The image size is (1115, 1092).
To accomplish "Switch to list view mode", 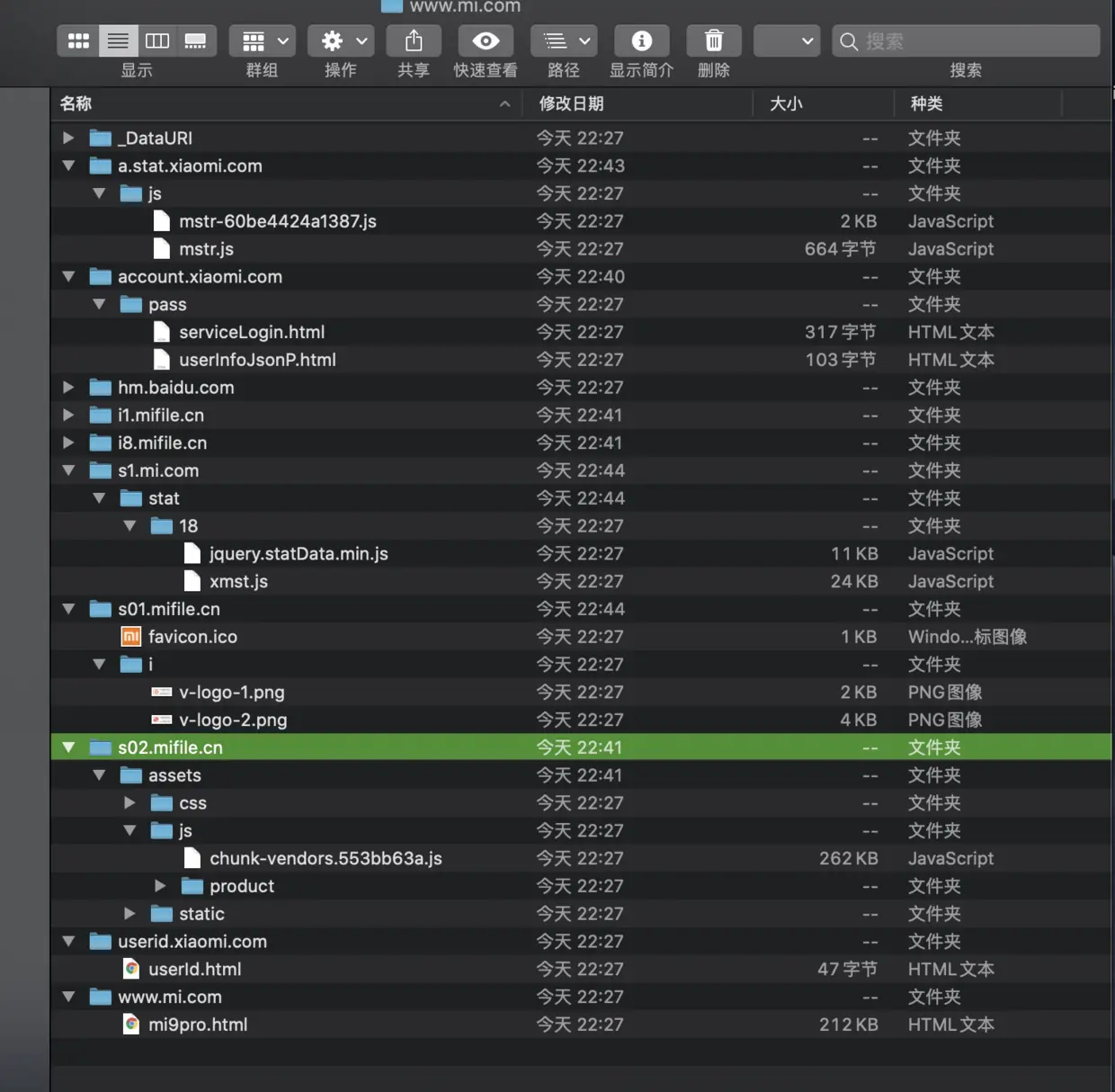I will click(x=118, y=41).
